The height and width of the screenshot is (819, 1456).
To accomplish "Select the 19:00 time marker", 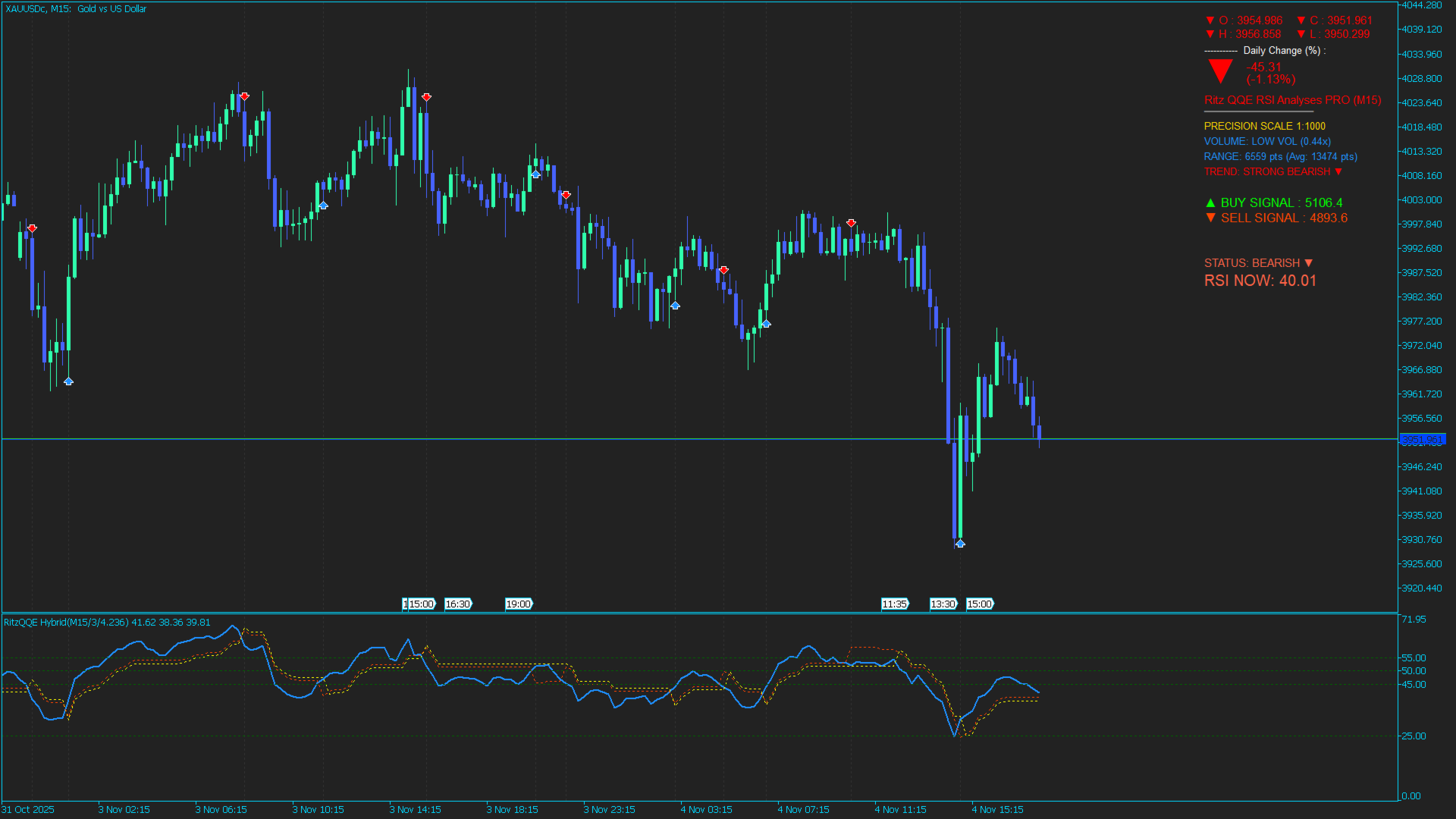I will (519, 604).
